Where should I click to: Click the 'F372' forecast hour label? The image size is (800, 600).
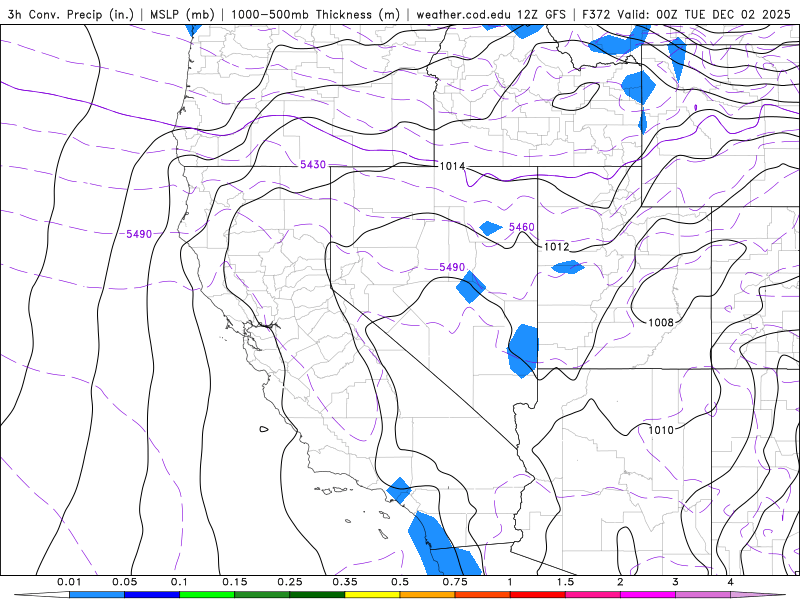tap(596, 14)
